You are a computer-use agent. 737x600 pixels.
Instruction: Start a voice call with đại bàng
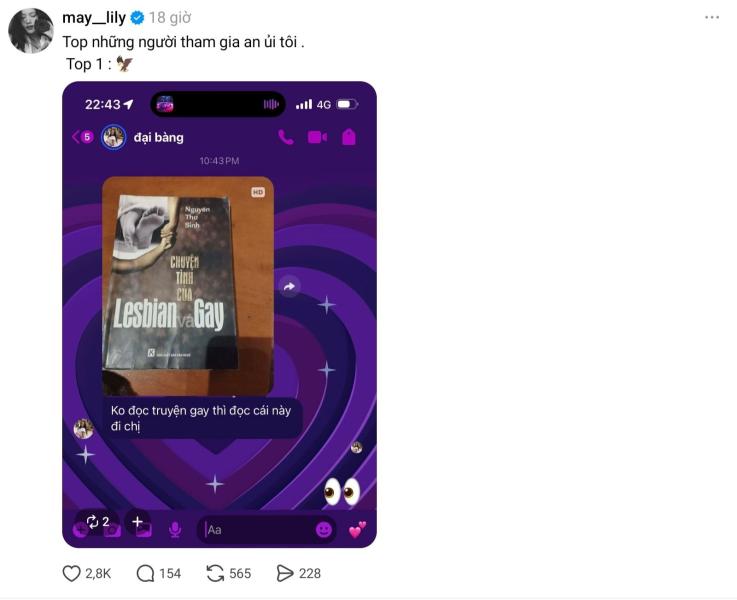pyautogui.click(x=286, y=137)
